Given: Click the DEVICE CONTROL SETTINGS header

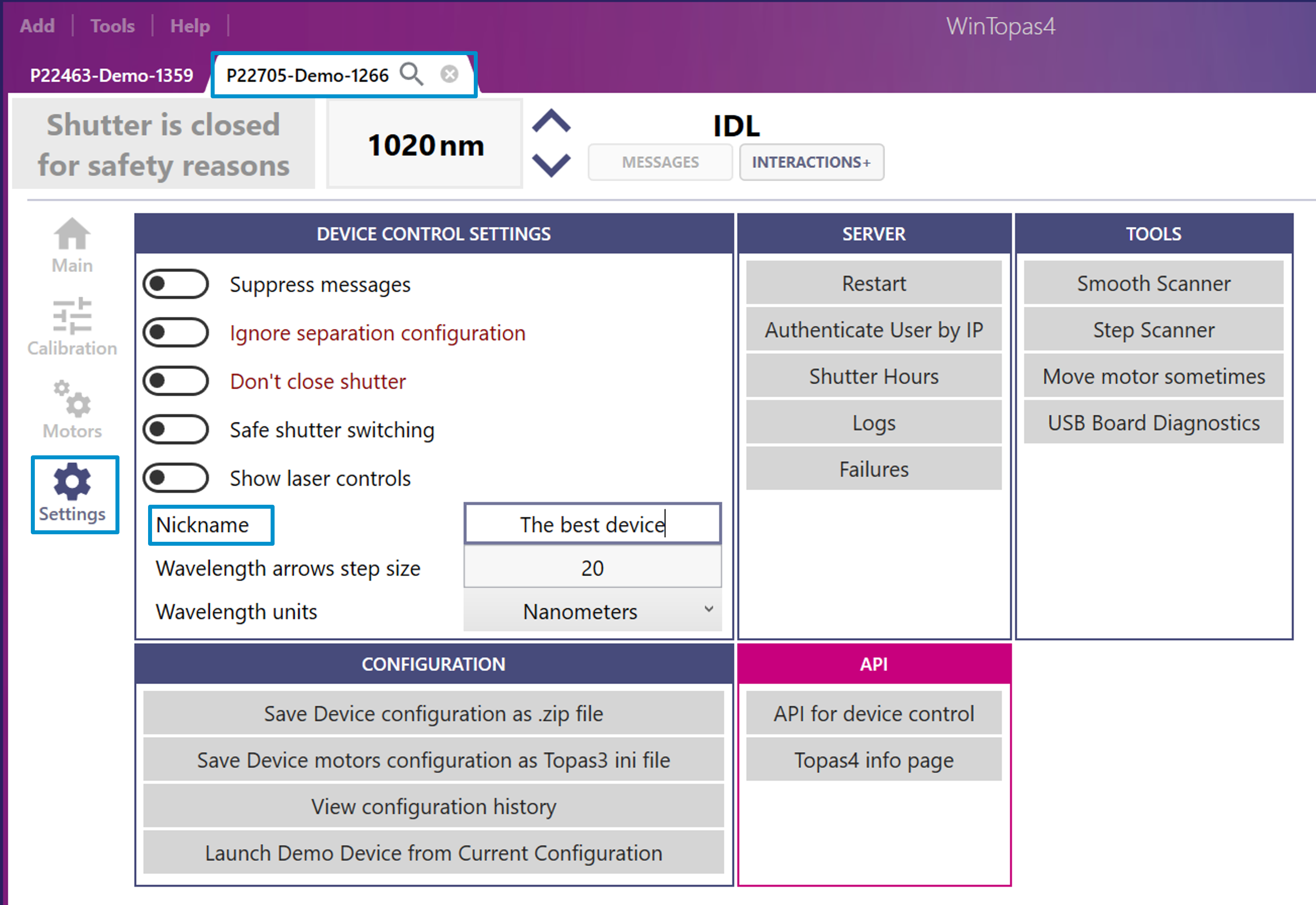Looking at the screenshot, I should click(434, 234).
